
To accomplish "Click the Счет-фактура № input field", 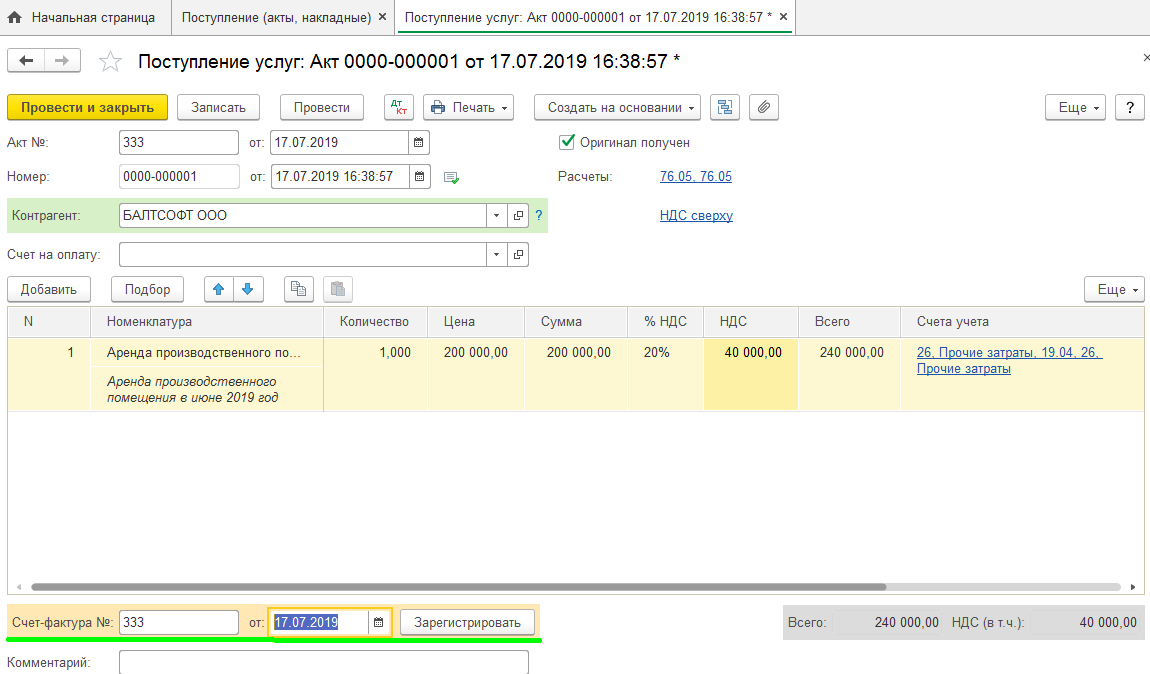I will (x=178, y=623).
